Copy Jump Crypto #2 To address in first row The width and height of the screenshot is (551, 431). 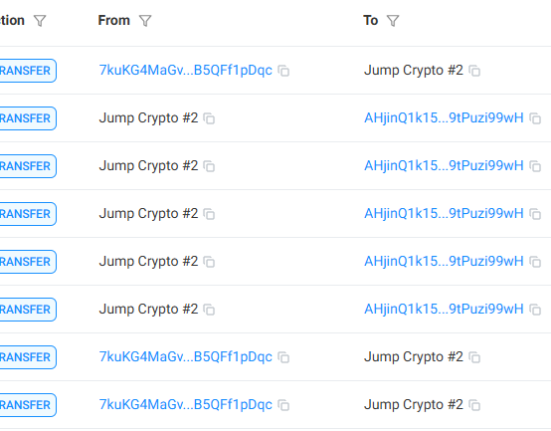coord(475,71)
